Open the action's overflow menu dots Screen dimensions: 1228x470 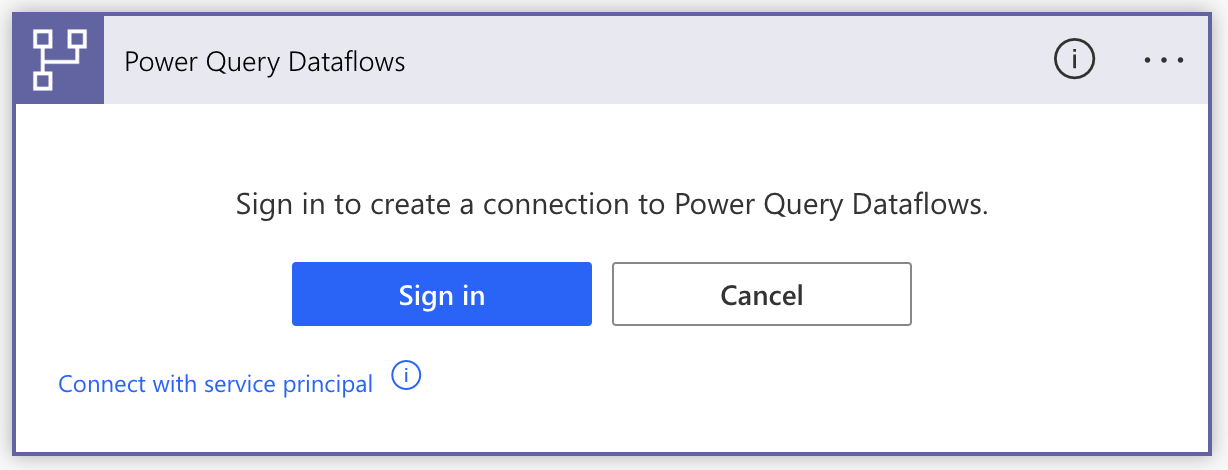coord(1164,61)
